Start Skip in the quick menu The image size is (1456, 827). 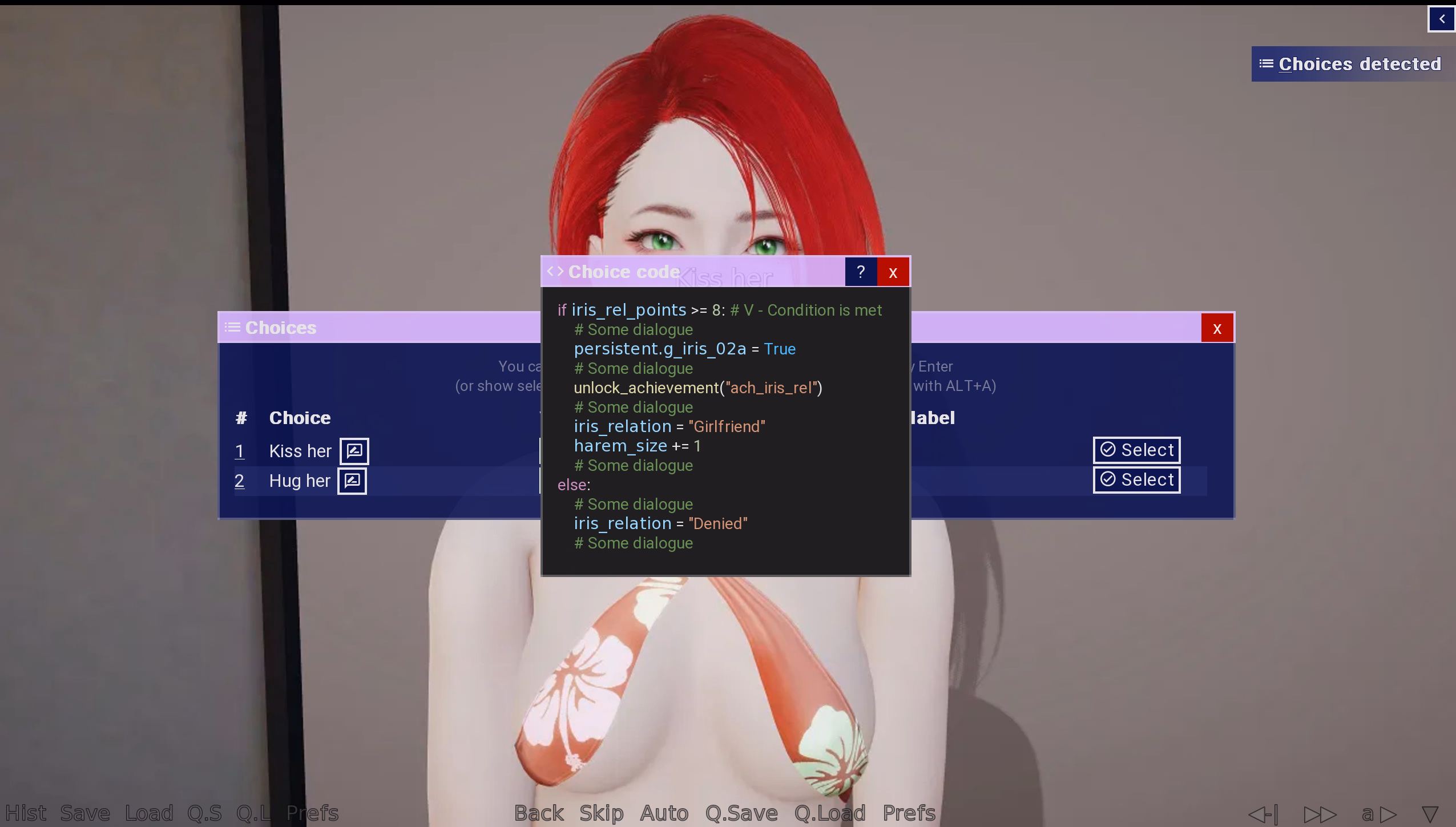click(602, 813)
